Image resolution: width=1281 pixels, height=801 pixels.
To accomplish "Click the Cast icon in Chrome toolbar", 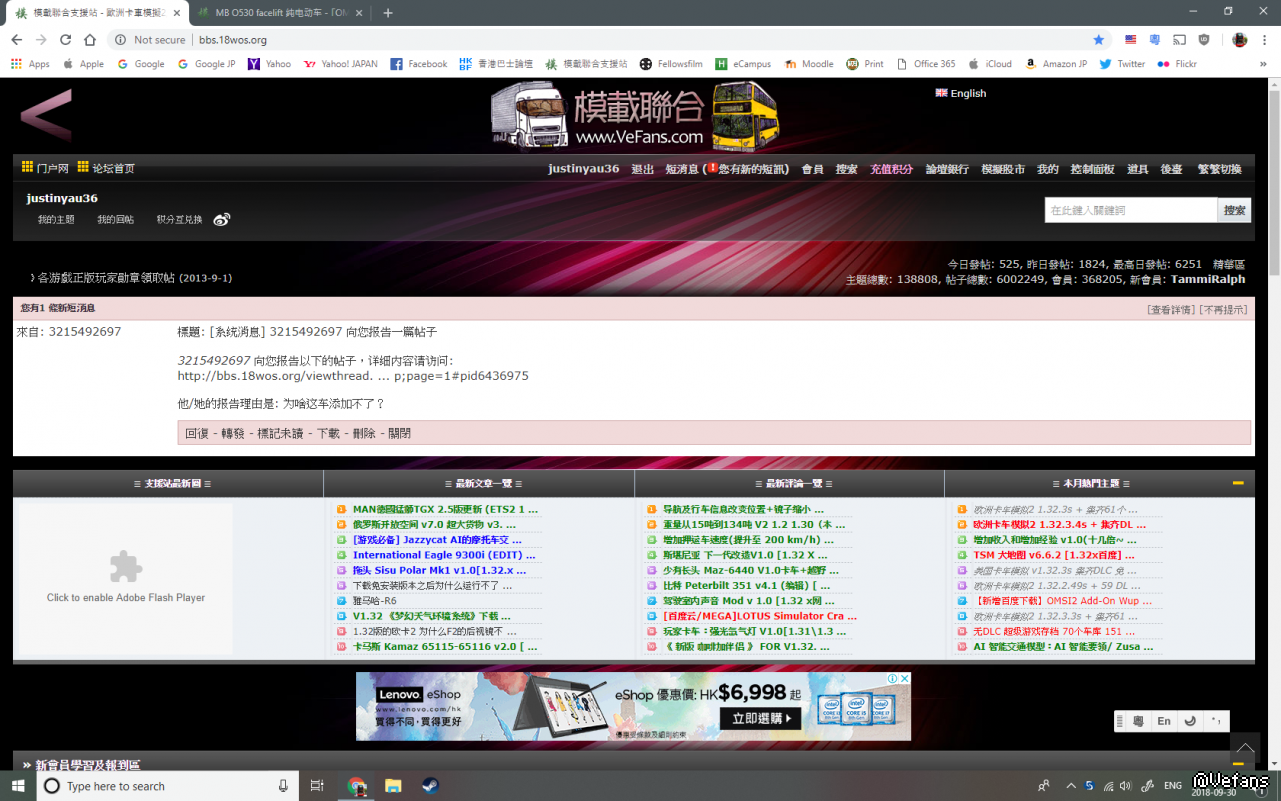I will [x=1179, y=40].
